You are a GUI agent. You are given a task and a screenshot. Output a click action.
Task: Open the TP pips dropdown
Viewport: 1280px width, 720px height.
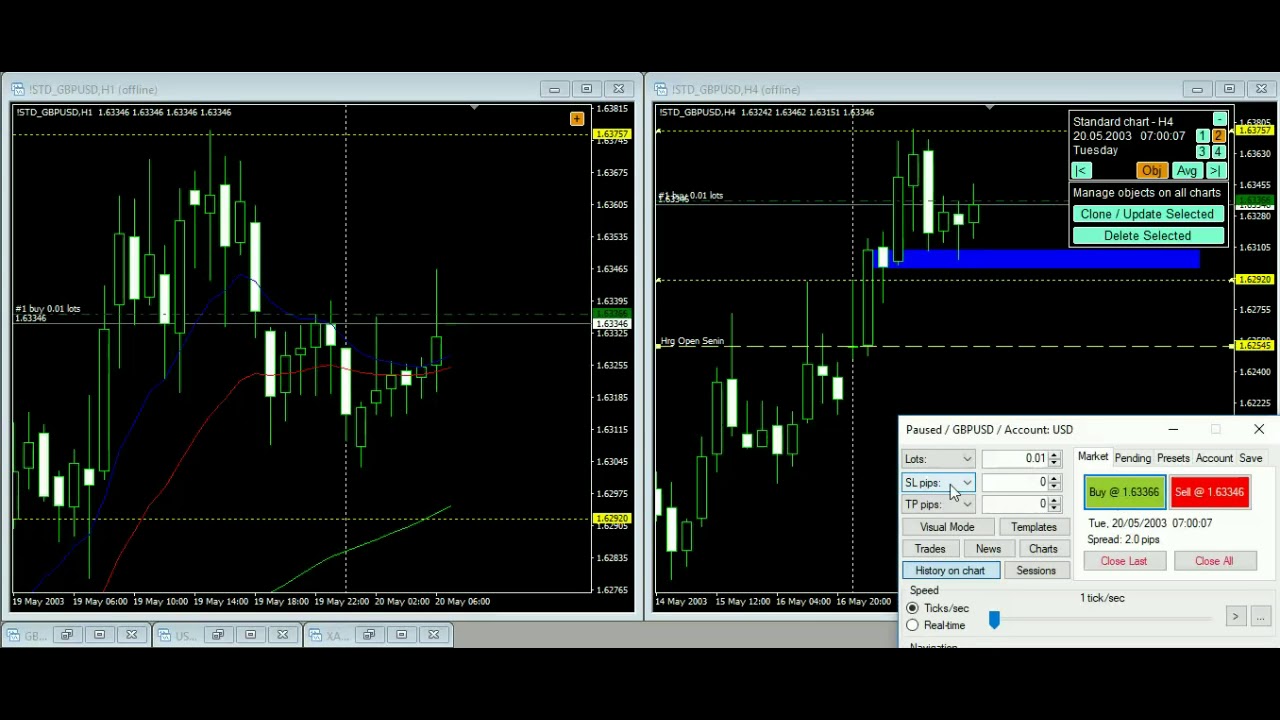click(938, 505)
